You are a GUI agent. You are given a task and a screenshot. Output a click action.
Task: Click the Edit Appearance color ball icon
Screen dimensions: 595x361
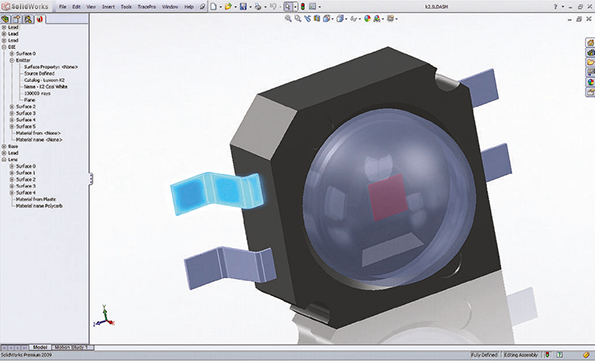(x=367, y=18)
